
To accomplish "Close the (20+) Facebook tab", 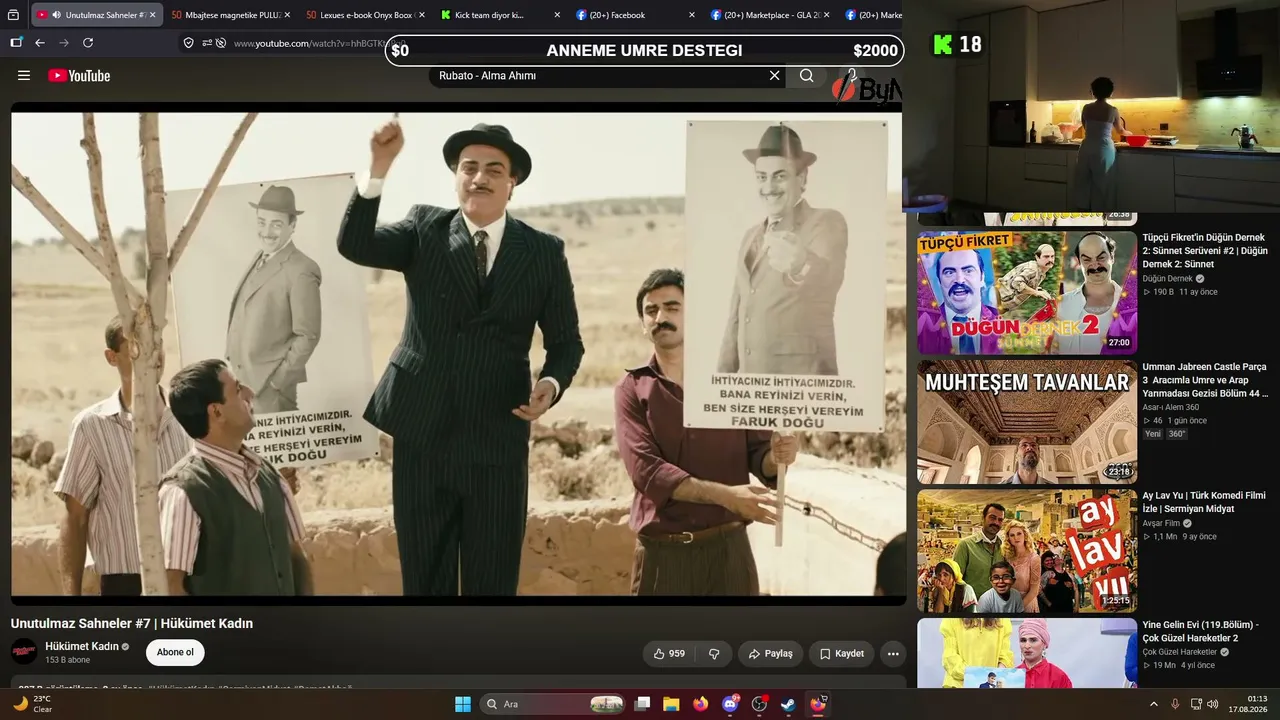I will coord(692,15).
